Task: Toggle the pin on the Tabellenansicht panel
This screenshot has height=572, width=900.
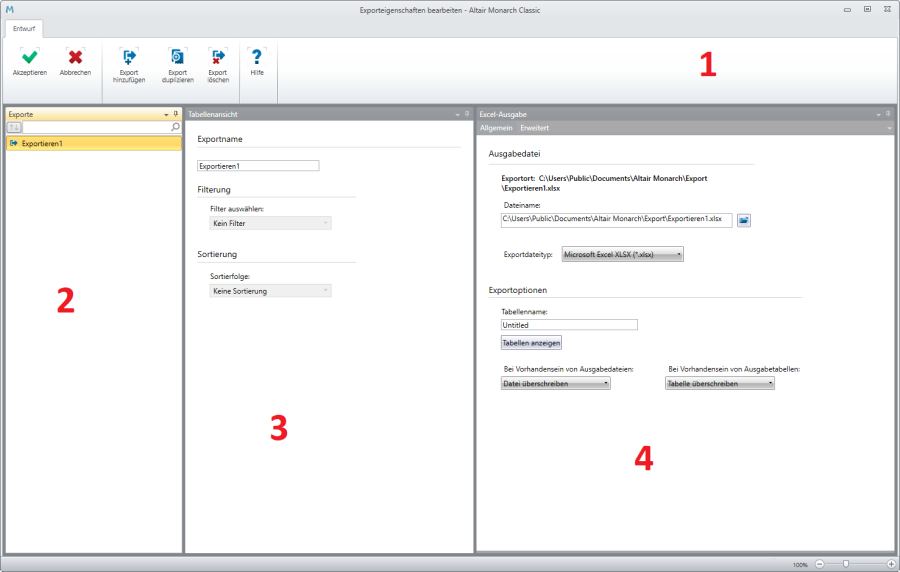Action: (467, 115)
